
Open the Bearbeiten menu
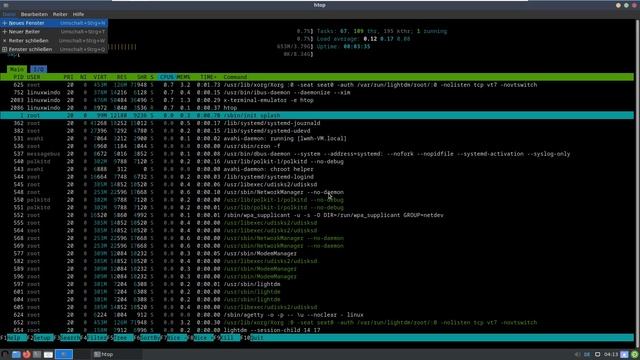[34, 14]
